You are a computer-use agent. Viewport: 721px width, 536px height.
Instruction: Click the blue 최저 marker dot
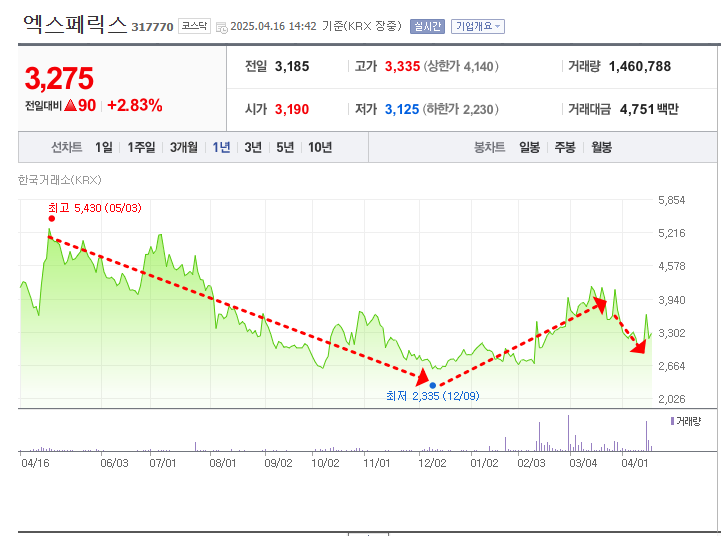433,385
